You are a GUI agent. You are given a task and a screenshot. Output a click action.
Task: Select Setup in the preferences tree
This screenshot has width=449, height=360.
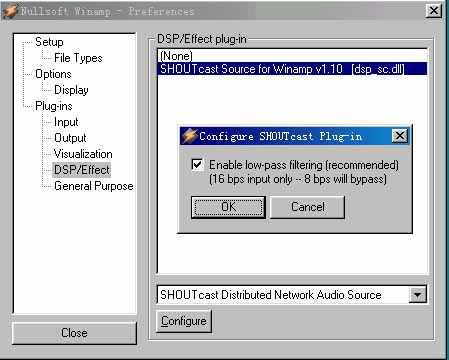point(49,42)
